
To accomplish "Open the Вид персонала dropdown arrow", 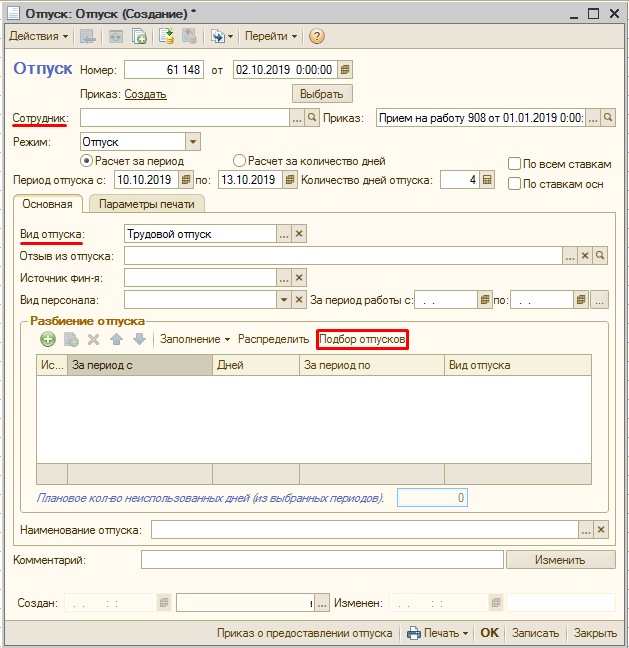I will coord(284,299).
